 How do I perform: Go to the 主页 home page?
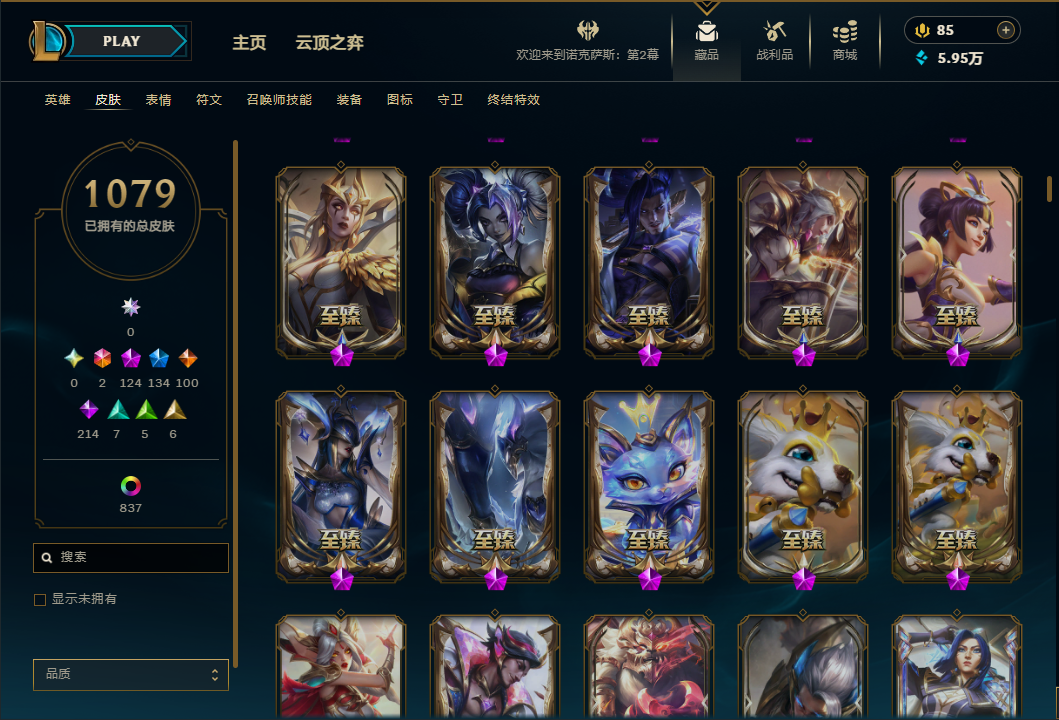pos(249,43)
